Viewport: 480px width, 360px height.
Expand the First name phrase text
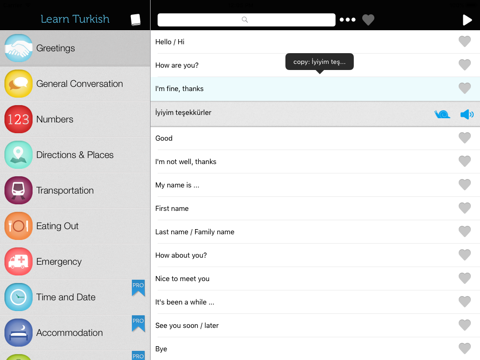[x=172, y=208]
